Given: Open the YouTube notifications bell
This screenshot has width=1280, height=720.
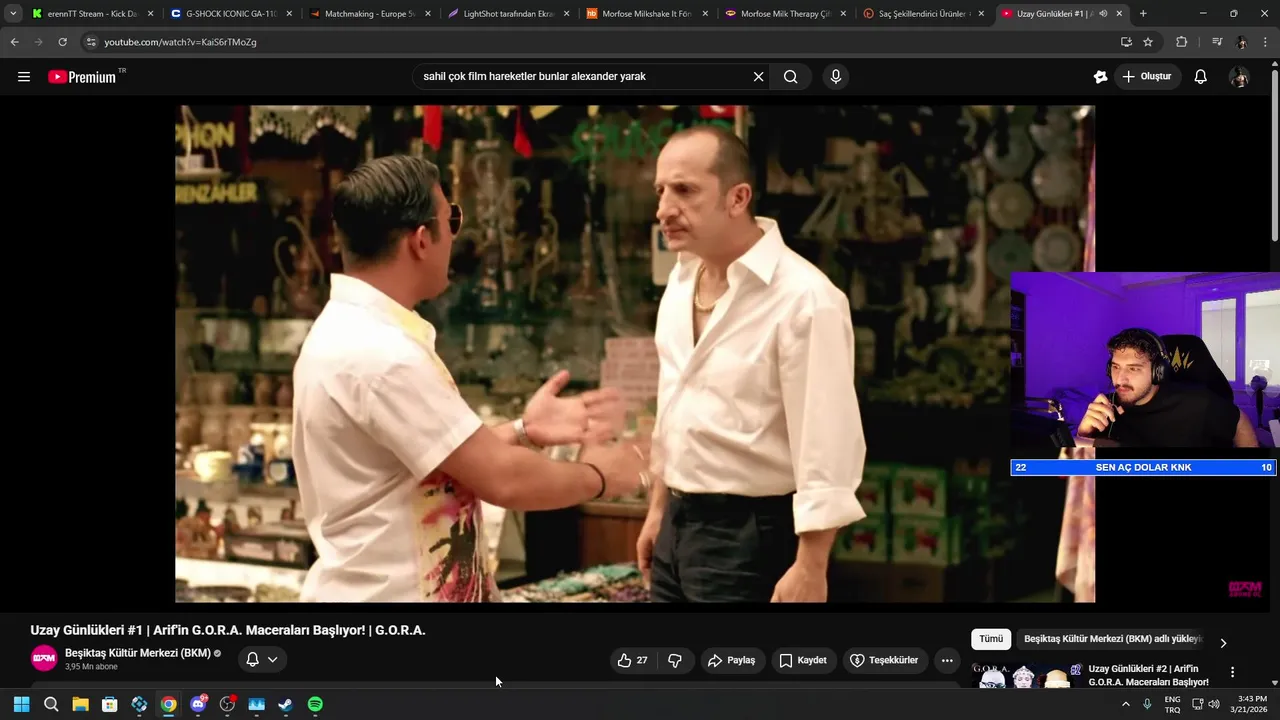Looking at the screenshot, I should [1201, 77].
